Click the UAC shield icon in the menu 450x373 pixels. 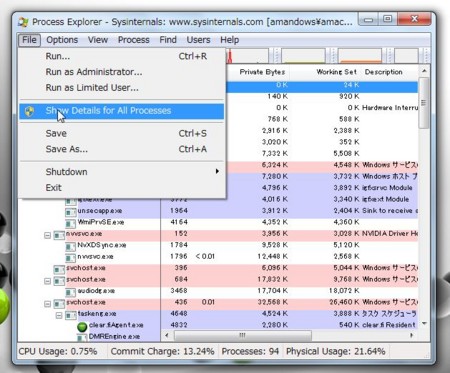tap(30, 111)
